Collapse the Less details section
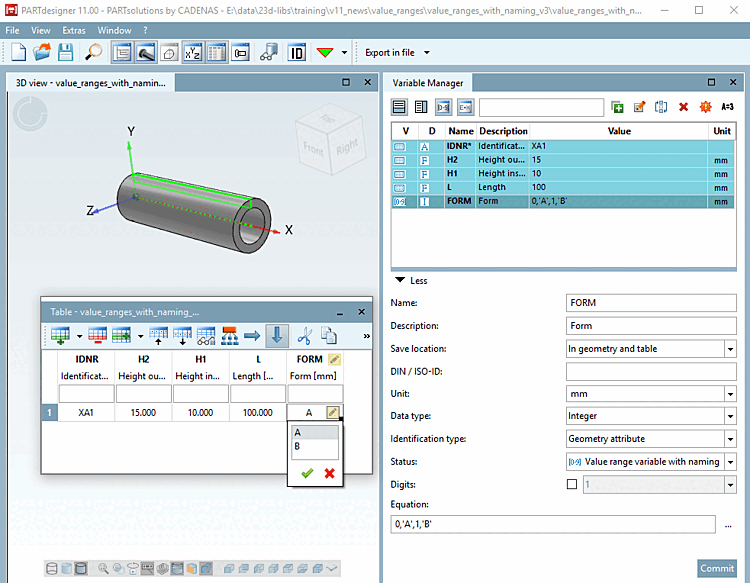 click(x=411, y=281)
